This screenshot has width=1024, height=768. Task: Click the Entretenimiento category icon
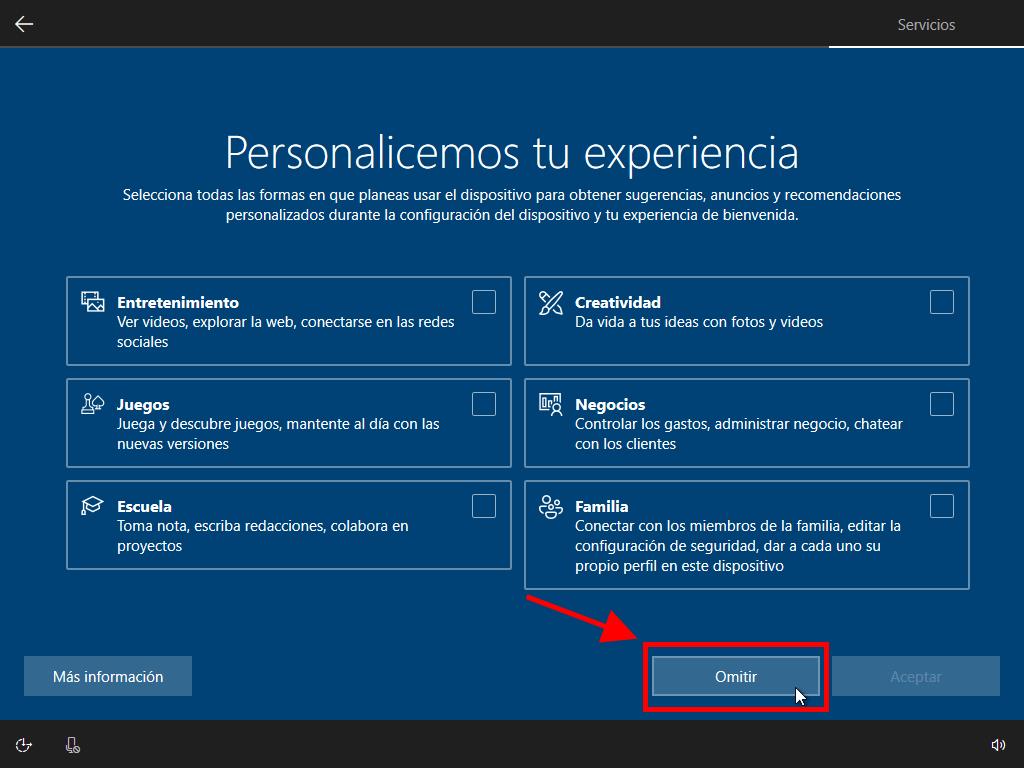(92, 302)
